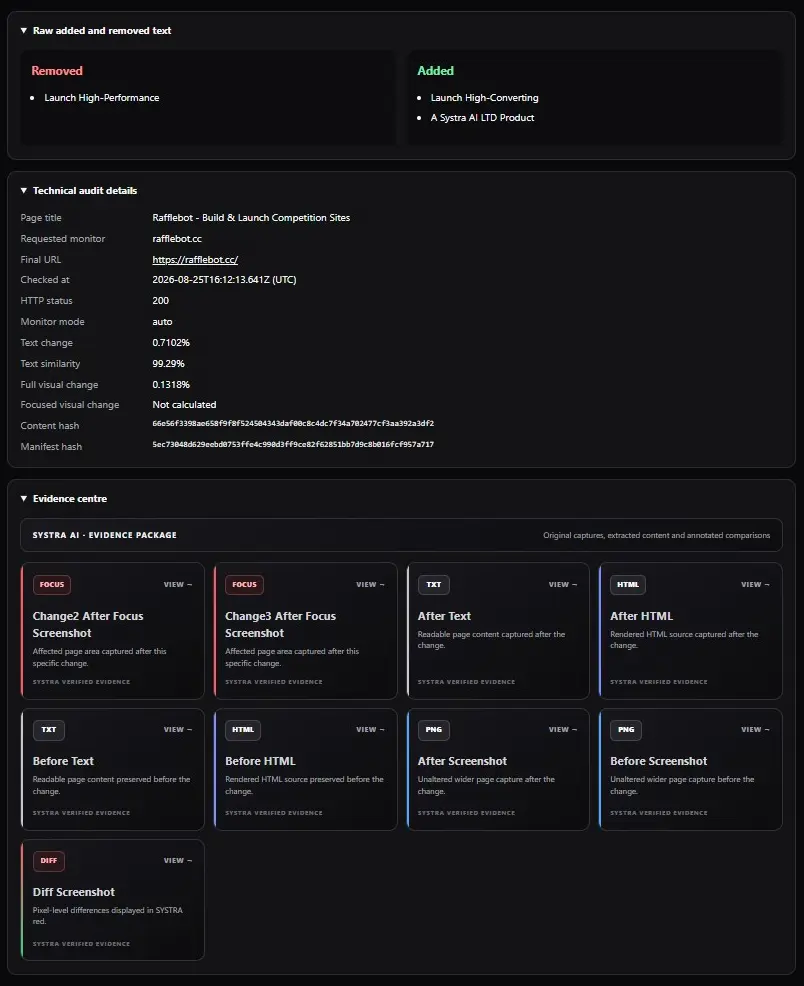804x986 pixels.
Task: Collapse the Evidence centre section
Action: 63,499
